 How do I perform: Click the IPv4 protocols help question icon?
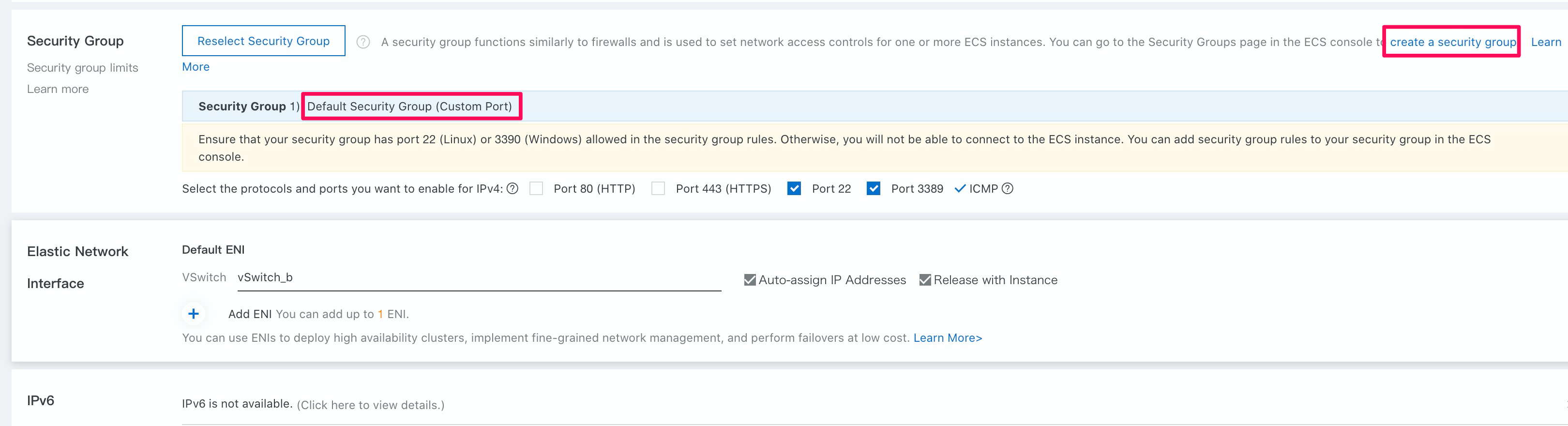pyautogui.click(x=513, y=189)
